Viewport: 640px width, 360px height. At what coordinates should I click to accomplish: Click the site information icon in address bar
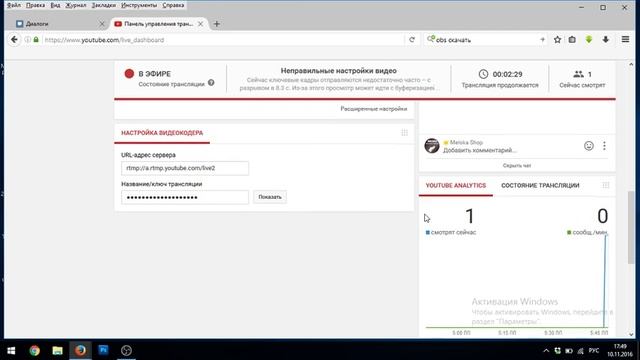(x=27, y=40)
